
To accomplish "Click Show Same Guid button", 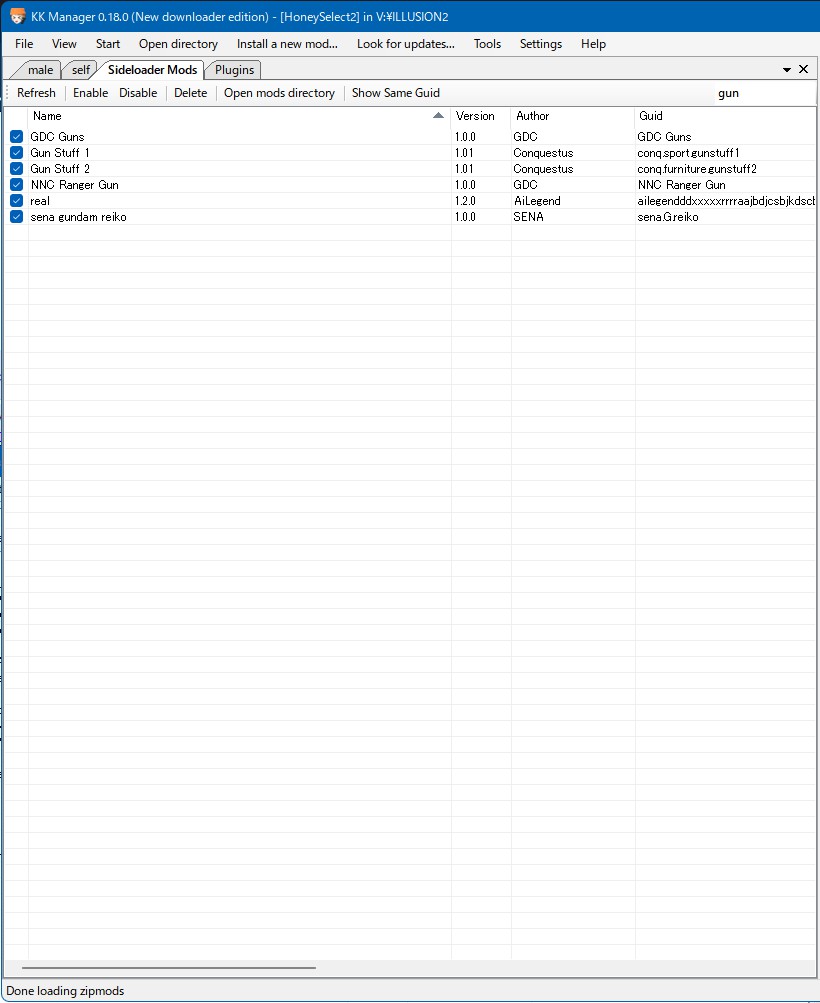I will click(x=395, y=93).
